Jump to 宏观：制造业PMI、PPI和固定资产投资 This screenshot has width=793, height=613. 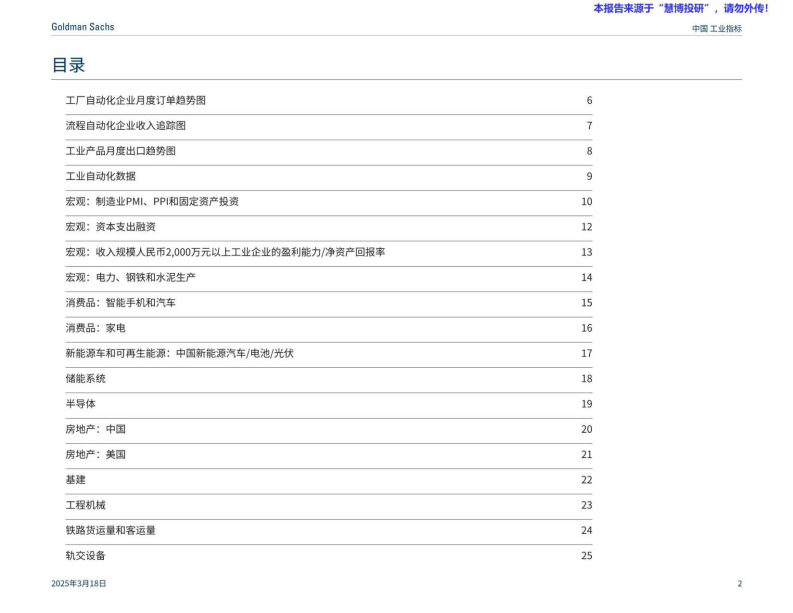click(x=152, y=201)
